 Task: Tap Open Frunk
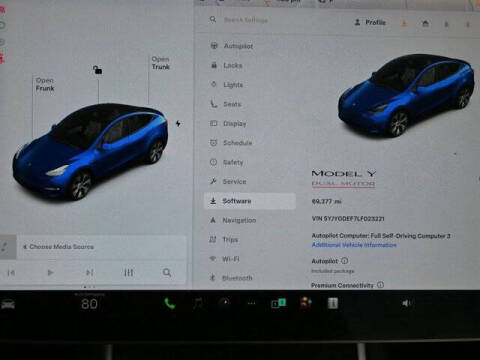[45, 84]
